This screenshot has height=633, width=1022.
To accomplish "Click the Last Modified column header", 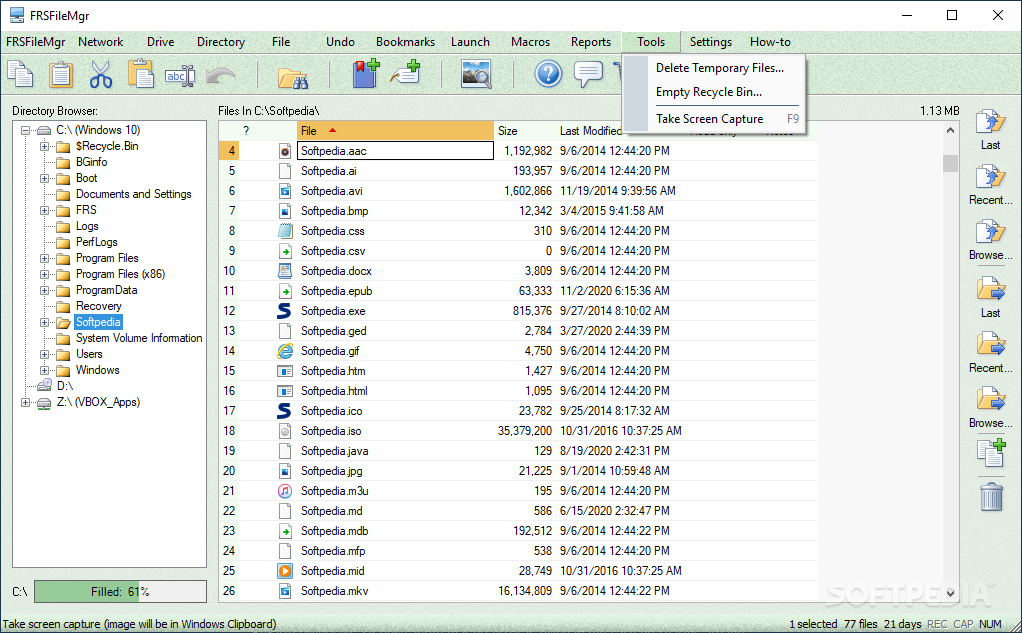I will point(590,130).
